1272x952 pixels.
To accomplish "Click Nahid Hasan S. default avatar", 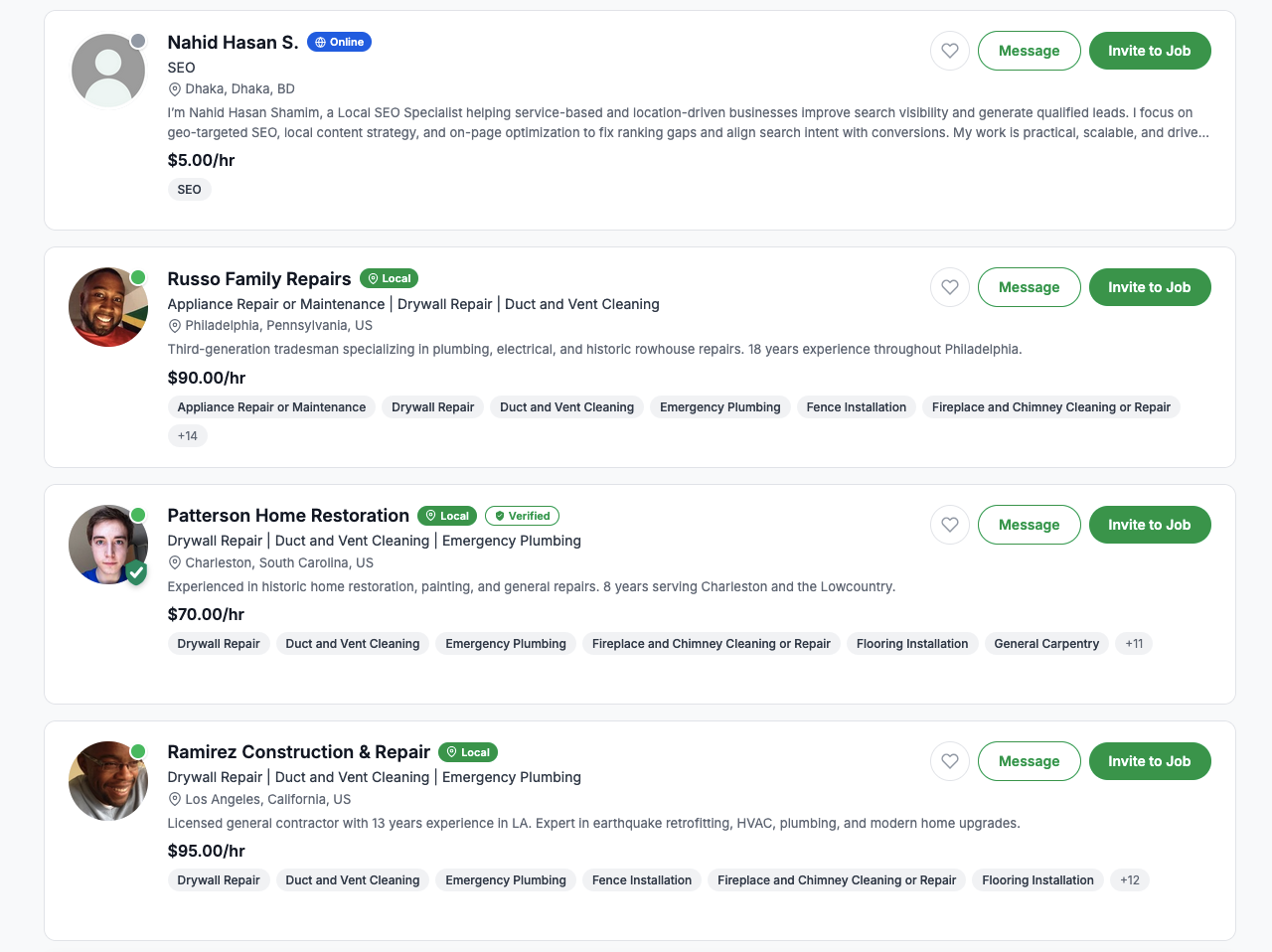I will pyautogui.click(x=108, y=71).
